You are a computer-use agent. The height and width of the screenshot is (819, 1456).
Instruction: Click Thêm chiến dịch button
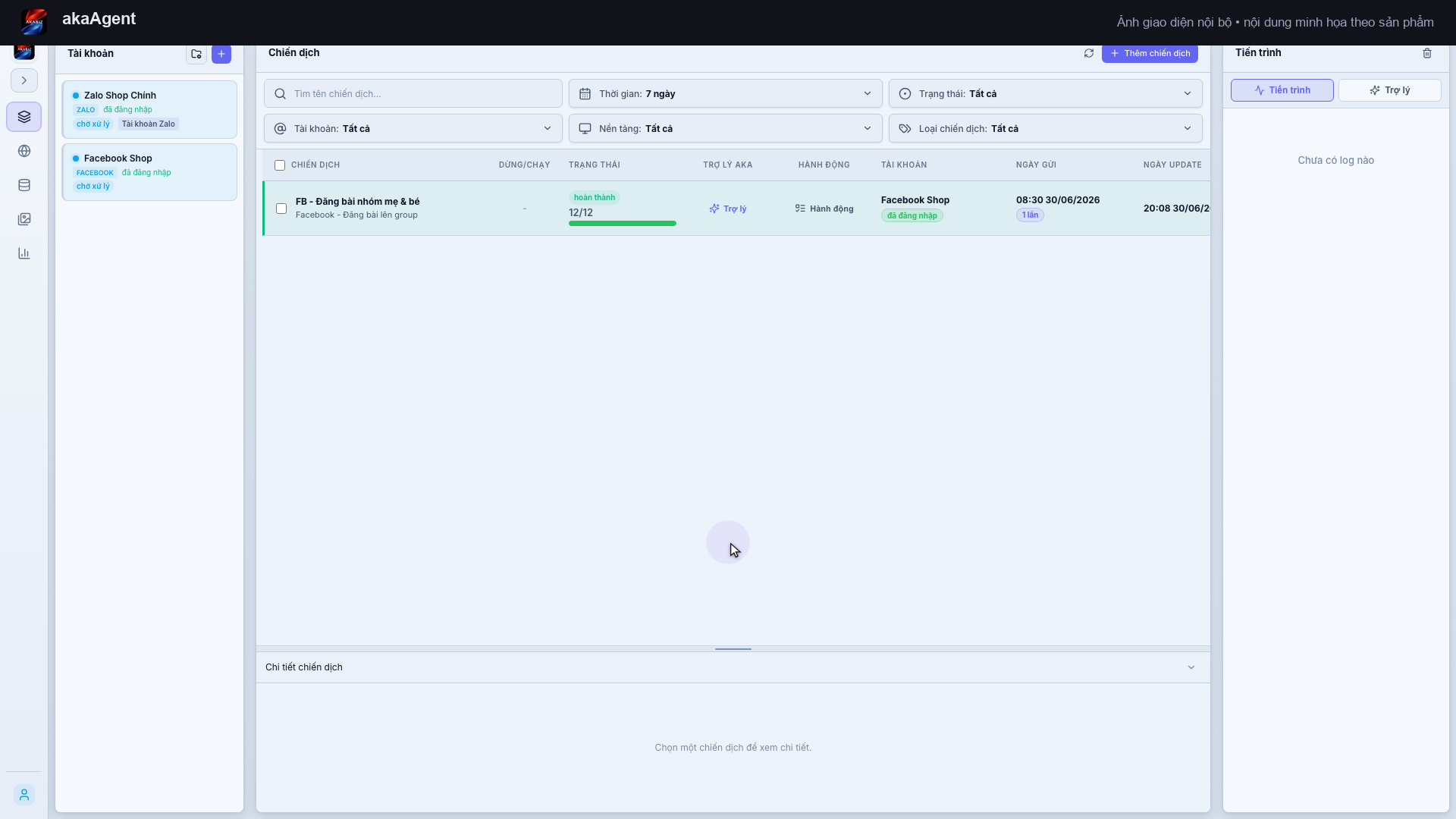[1150, 53]
